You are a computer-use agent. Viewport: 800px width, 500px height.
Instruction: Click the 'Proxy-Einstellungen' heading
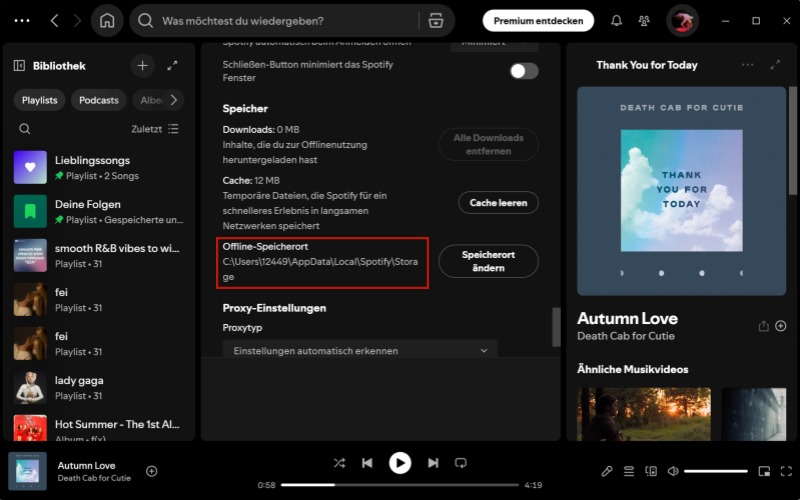[274, 308]
